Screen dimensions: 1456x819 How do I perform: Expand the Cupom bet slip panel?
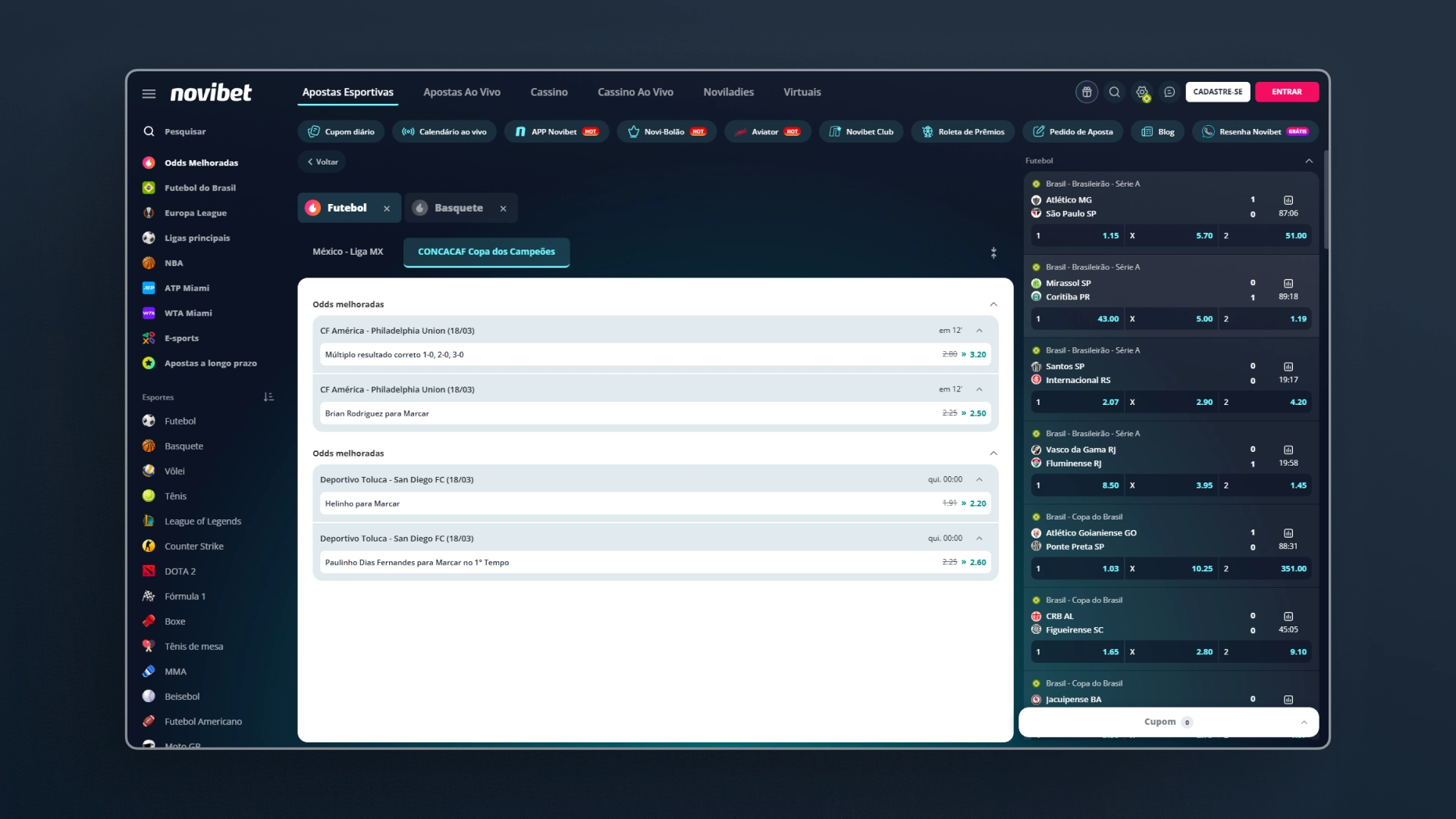click(1168, 722)
